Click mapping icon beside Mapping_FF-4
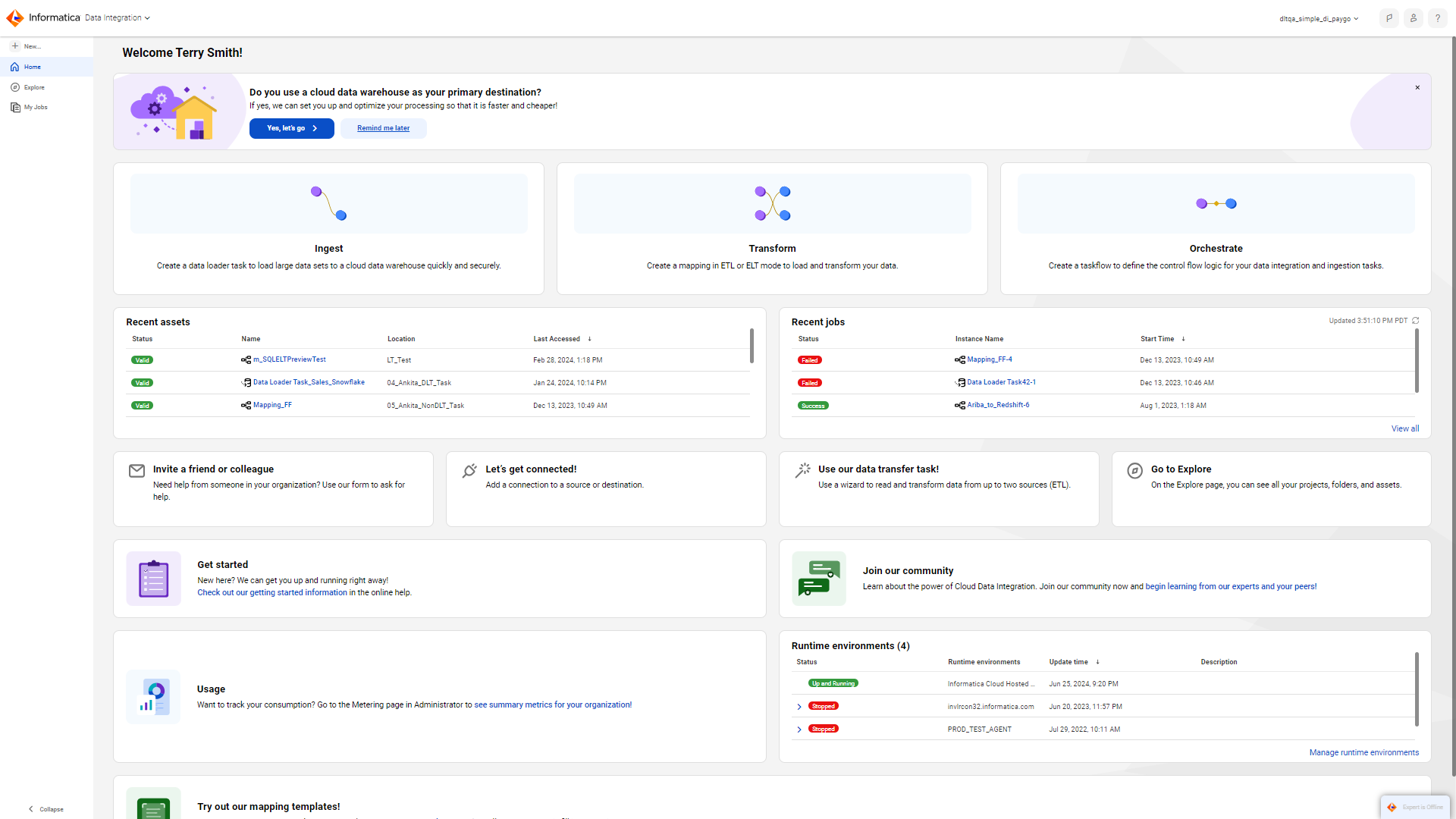1456x819 pixels. click(960, 360)
